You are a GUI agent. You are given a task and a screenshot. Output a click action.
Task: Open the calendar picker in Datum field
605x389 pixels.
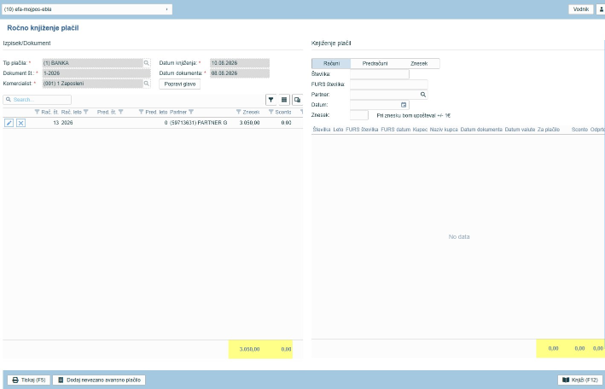403,105
